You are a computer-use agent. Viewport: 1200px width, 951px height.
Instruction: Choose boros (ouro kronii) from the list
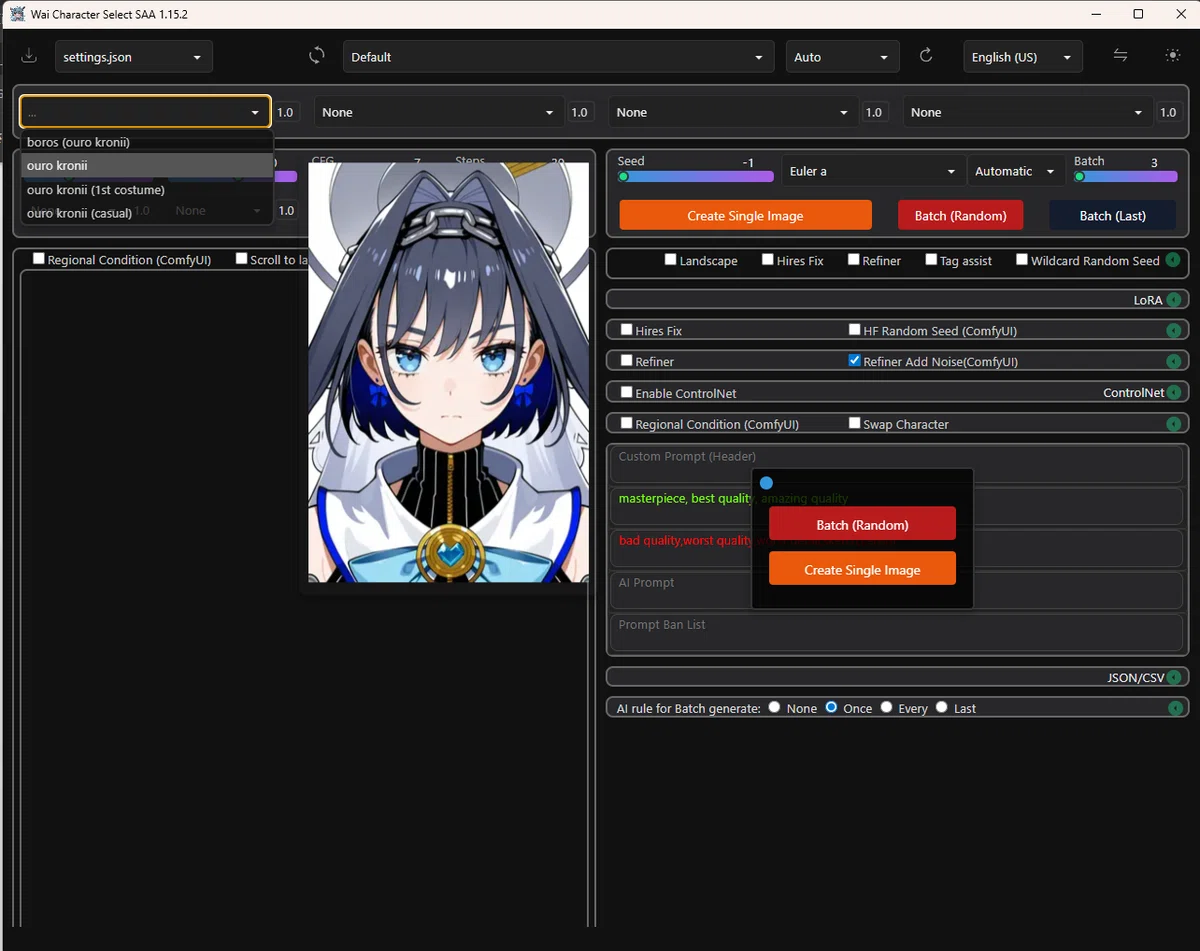click(146, 142)
